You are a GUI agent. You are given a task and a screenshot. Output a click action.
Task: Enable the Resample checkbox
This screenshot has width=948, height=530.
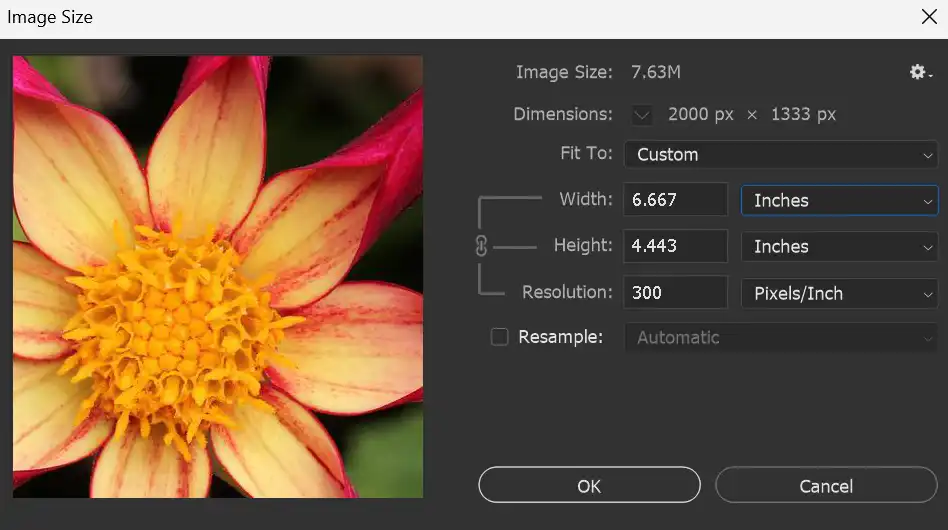point(499,337)
